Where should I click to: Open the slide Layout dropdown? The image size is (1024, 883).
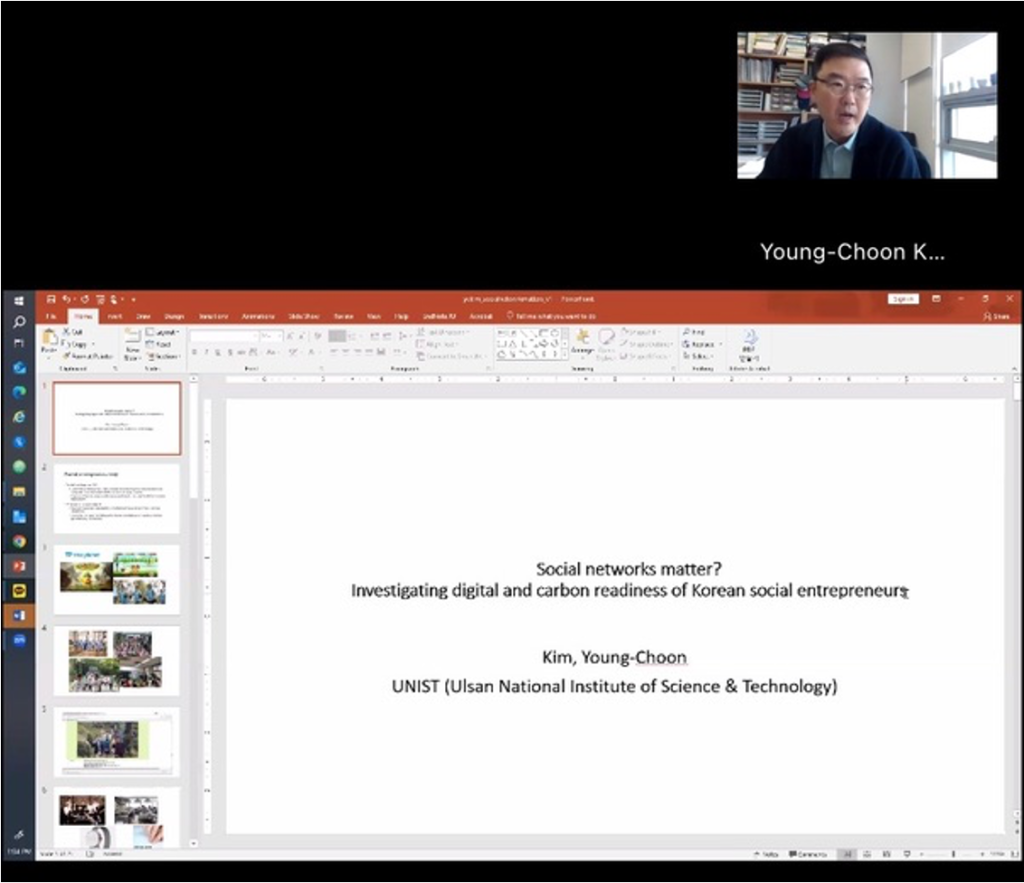click(164, 331)
